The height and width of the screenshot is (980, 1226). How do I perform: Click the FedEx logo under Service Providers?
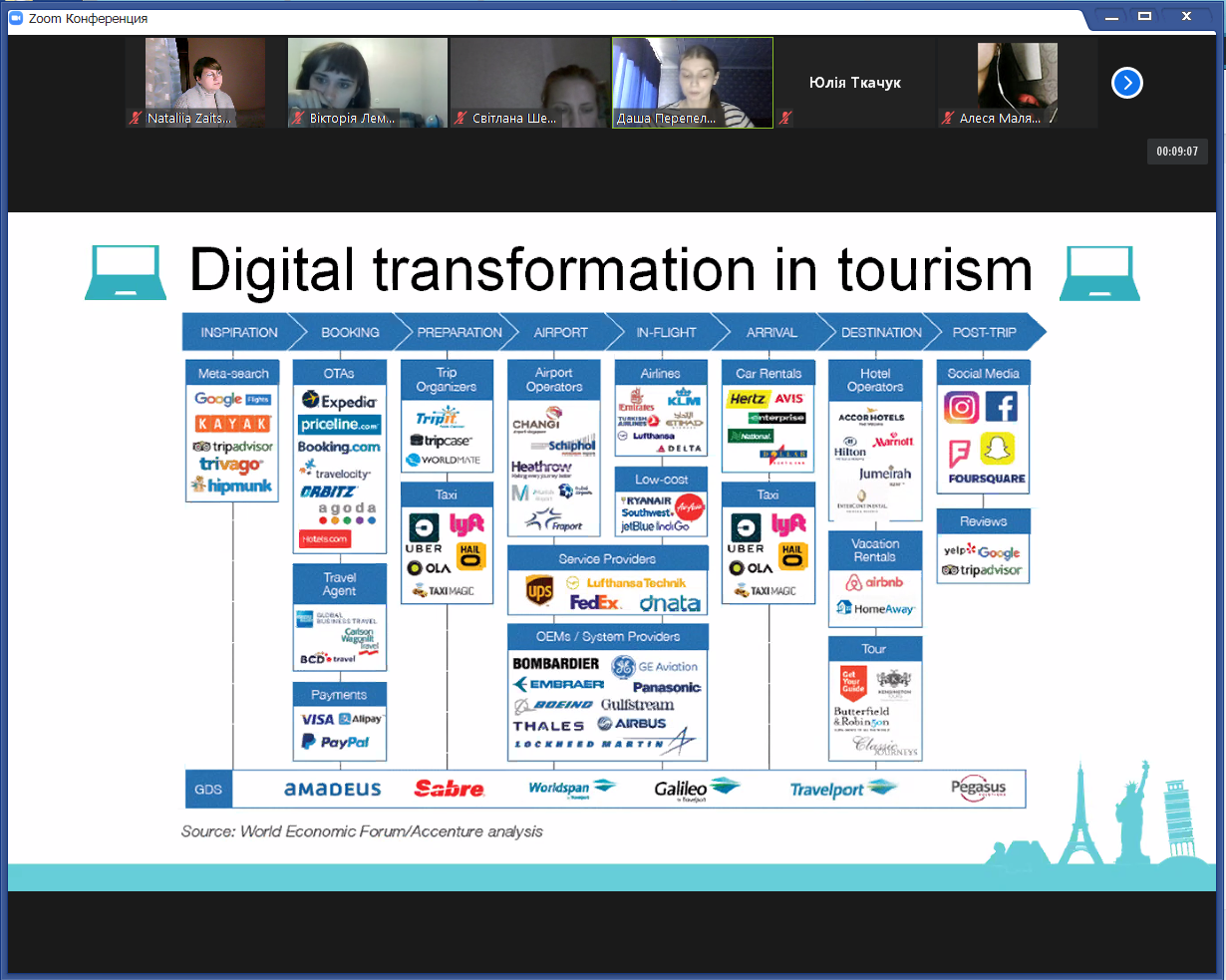[x=595, y=602]
